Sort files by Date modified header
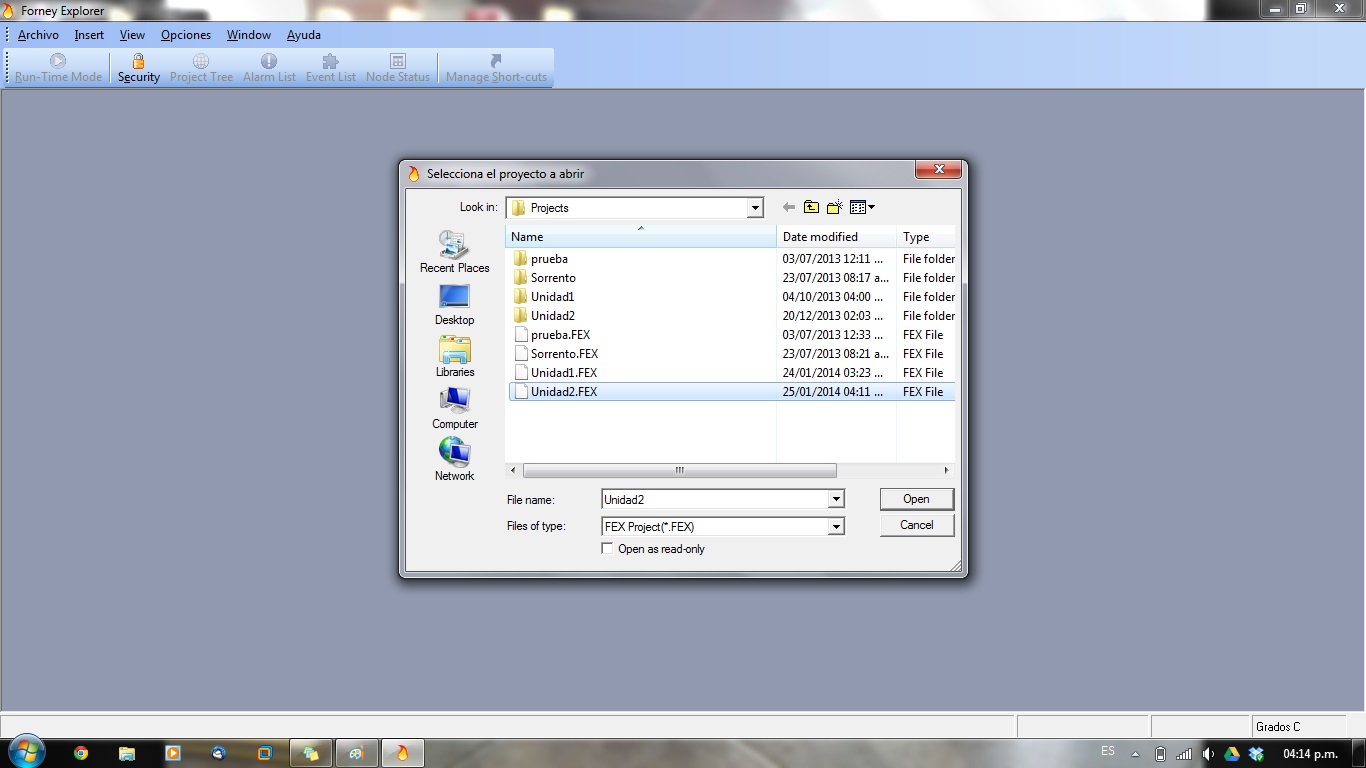Image resolution: width=1366 pixels, height=768 pixels. click(837, 237)
